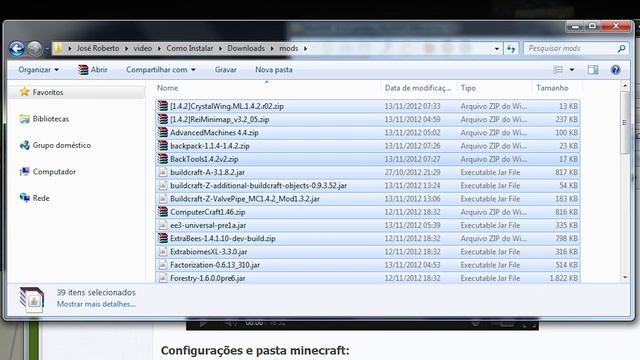640x360 pixels.
Task: Click Abrir in the toolbar
Action: [x=93, y=70]
